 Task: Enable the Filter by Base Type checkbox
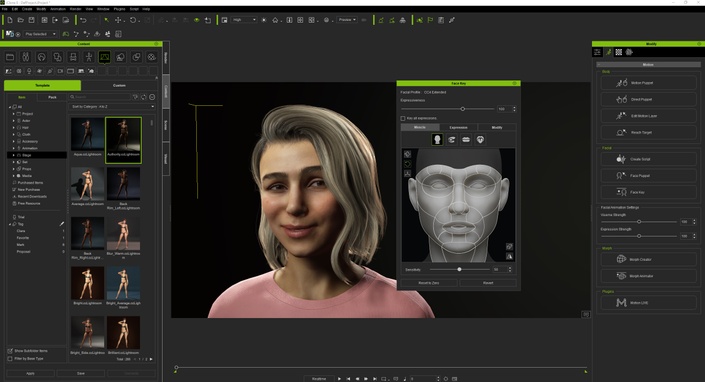(10, 359)
